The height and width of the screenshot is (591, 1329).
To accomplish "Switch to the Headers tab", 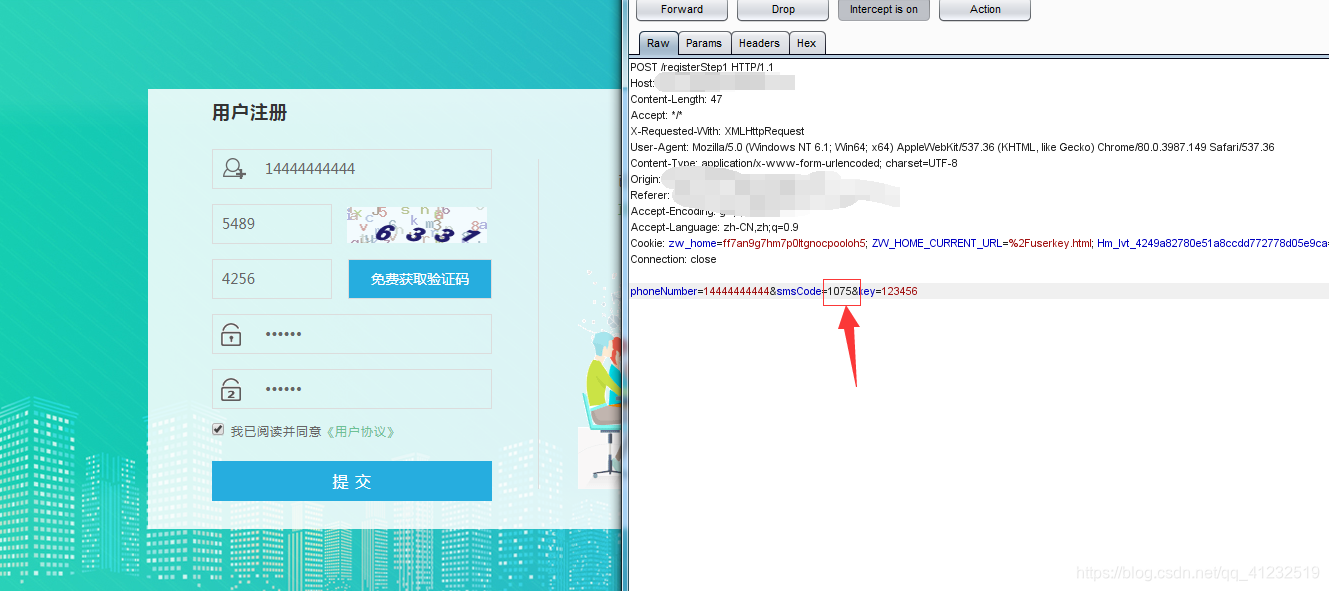I will [759, 43].
